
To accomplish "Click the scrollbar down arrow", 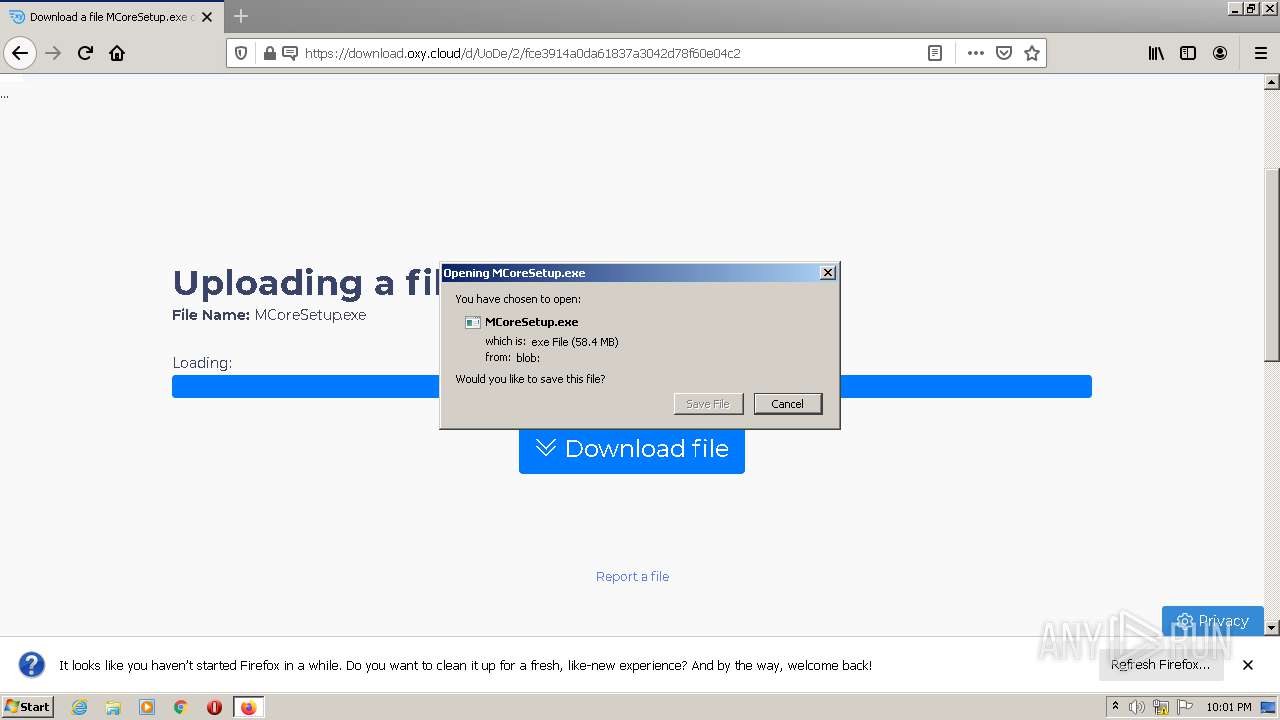I will (x=1272, y=628).
